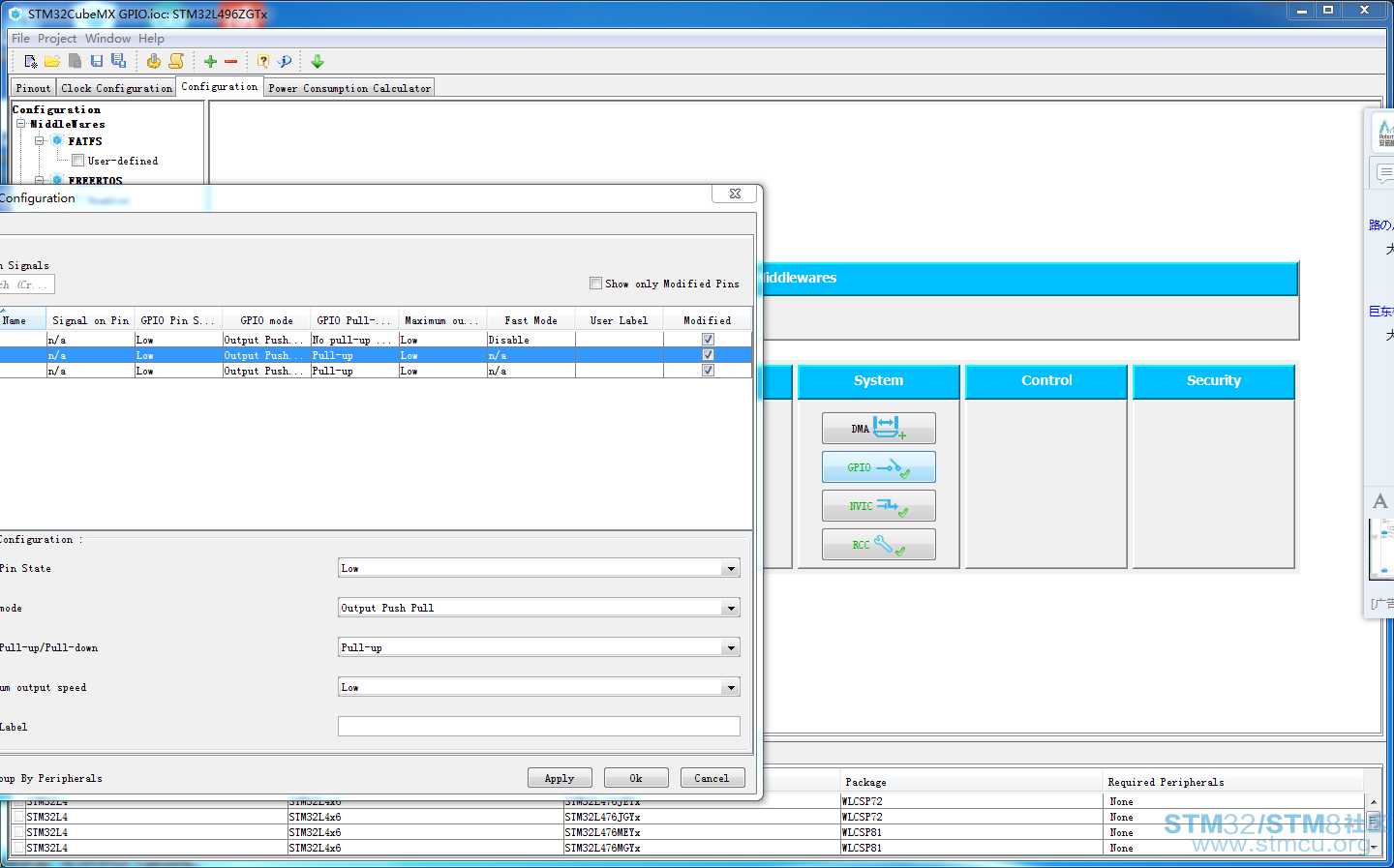Image resolution: width=1394 pixels, height=868 pixels.
Task: Check the box for STM32L476MGYx row
Action: (18, 848)
